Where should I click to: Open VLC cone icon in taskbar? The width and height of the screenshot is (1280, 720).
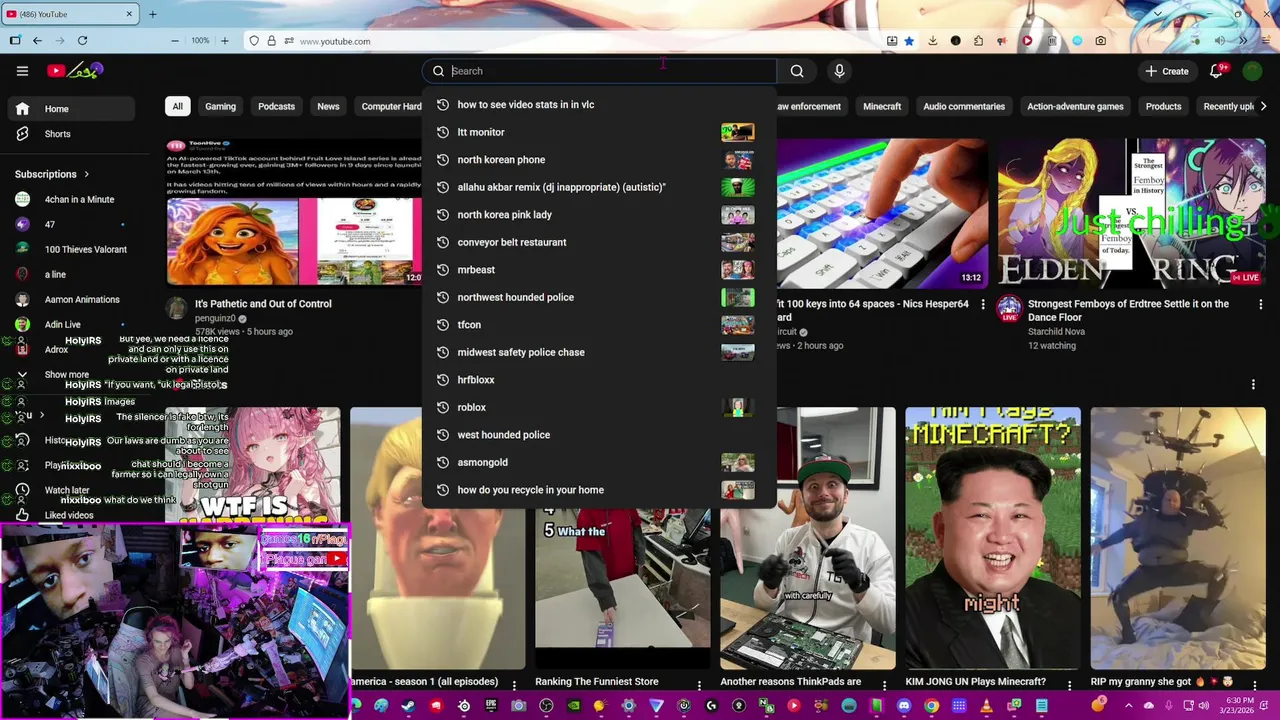coord(986,706)
